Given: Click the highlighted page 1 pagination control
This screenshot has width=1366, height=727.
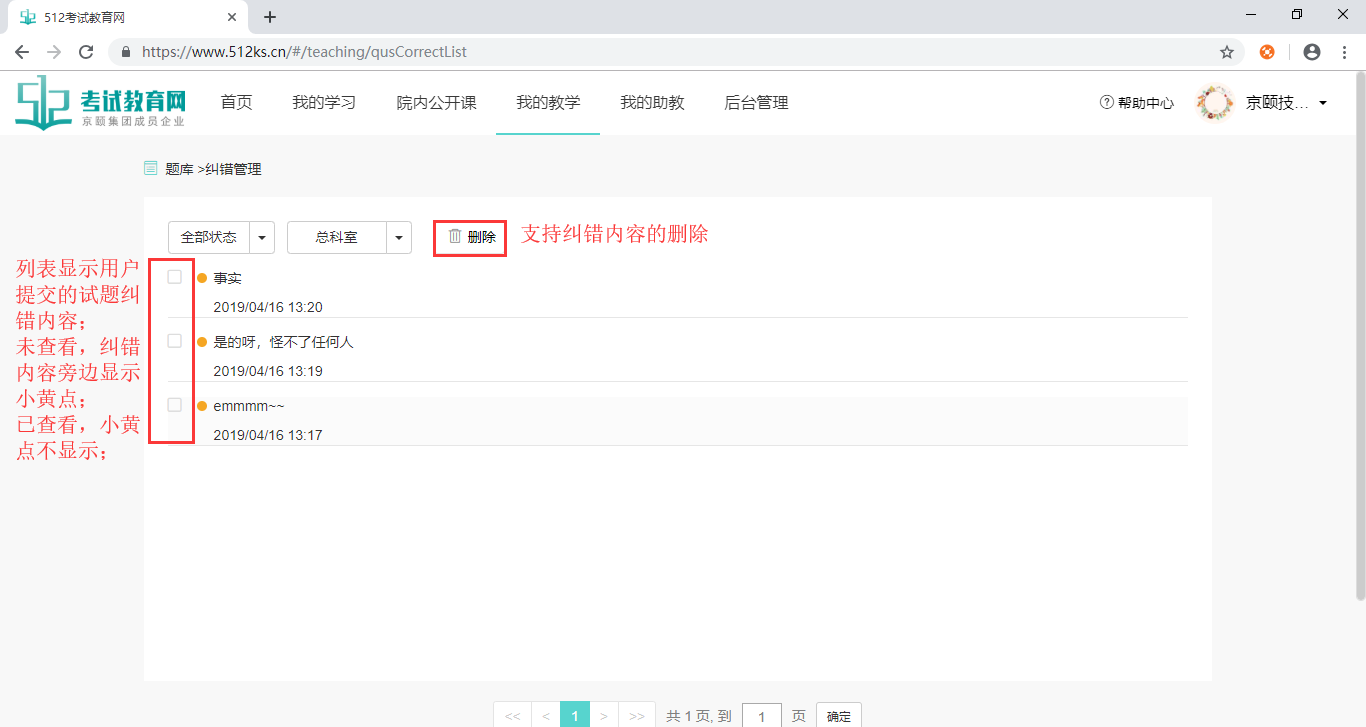Looking at the screenshot, I should [576, 715].
